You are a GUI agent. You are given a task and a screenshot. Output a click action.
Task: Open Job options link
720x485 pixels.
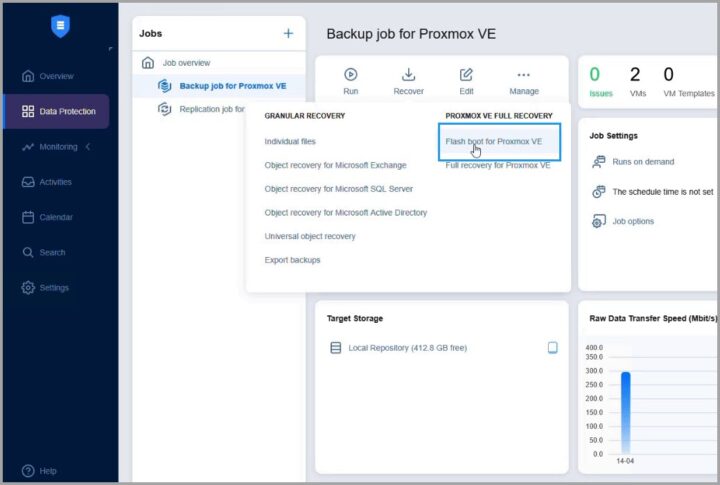pos(633,221)
